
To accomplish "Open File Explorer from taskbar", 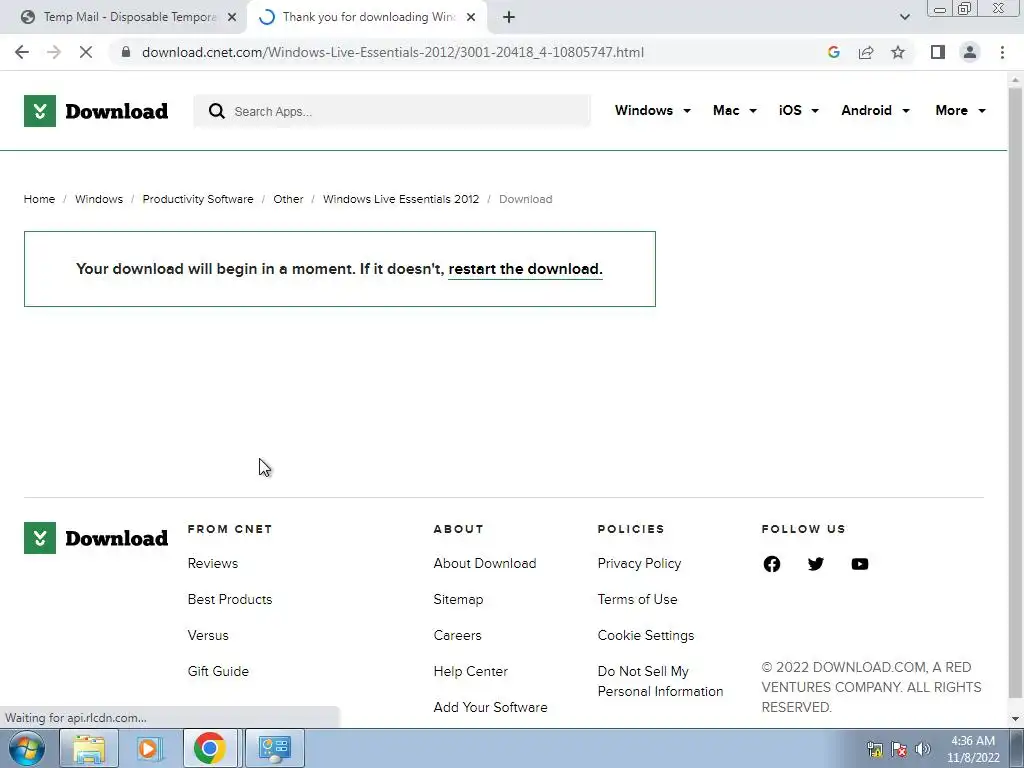I will coord(89,748).
